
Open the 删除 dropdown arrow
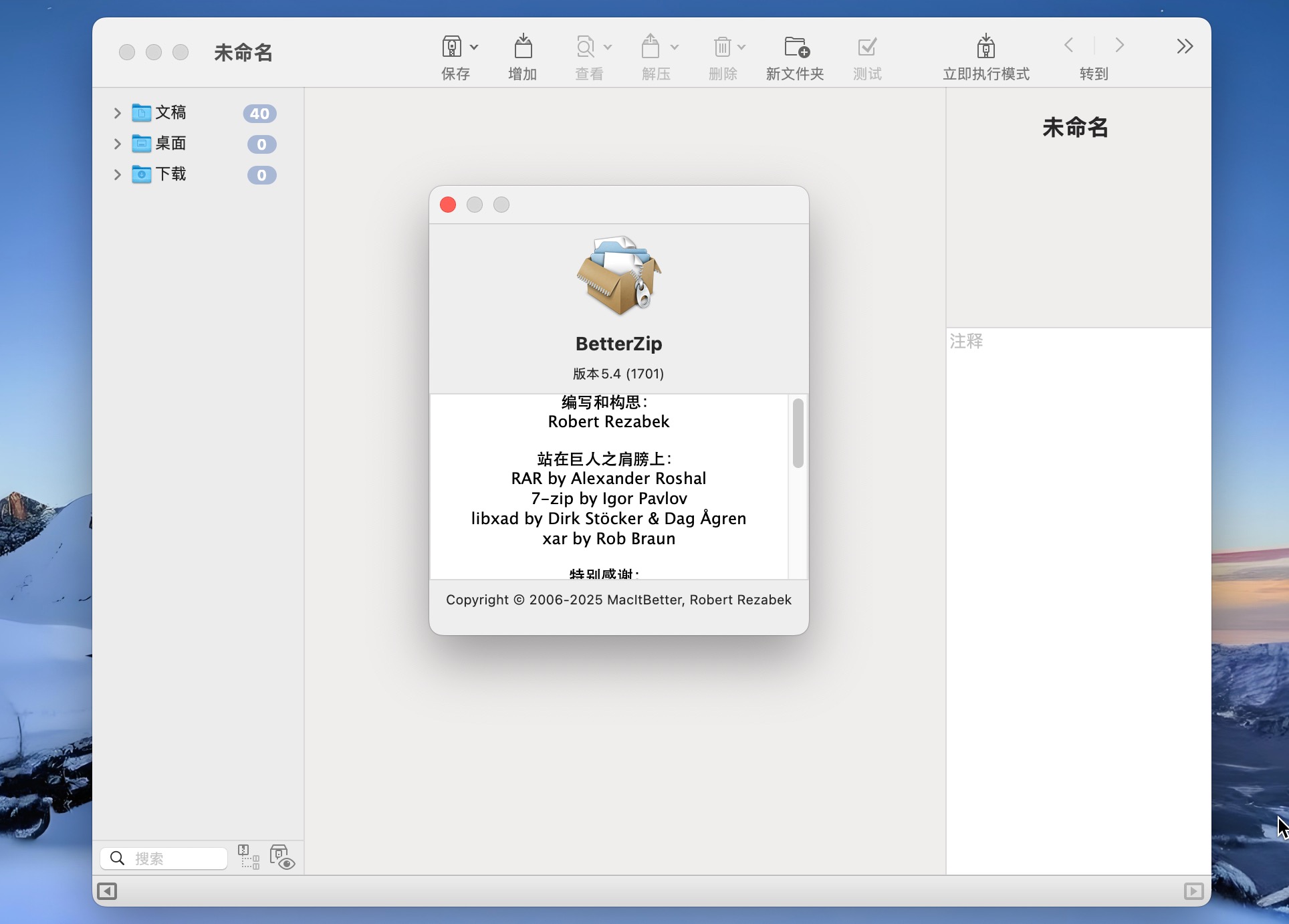click(741, 47)
